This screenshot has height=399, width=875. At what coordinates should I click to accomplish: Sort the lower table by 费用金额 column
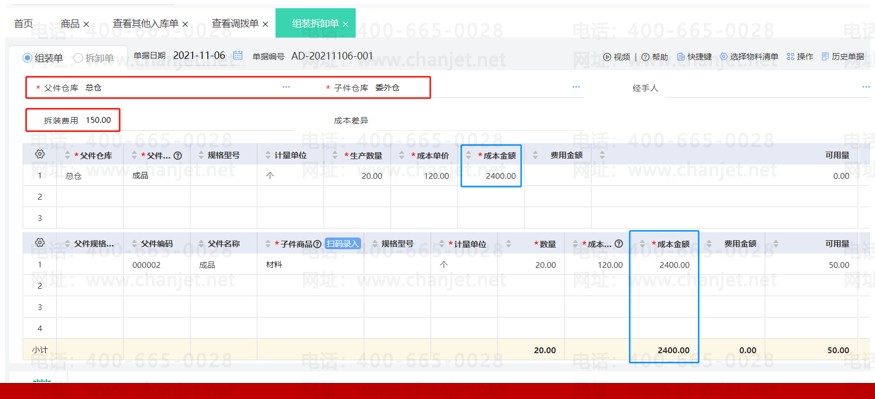(x=709, y=244)
